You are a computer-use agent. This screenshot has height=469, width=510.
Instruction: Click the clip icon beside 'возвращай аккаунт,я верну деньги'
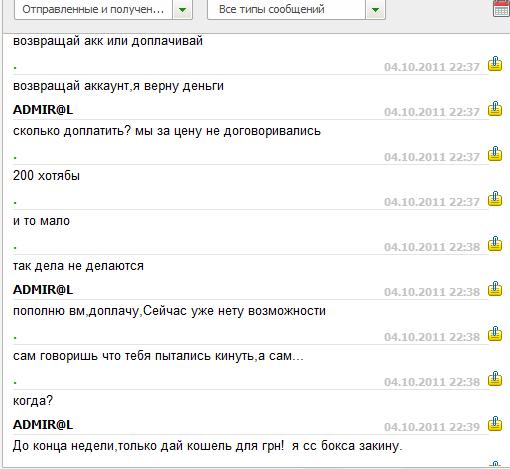(x=495, y=64)
